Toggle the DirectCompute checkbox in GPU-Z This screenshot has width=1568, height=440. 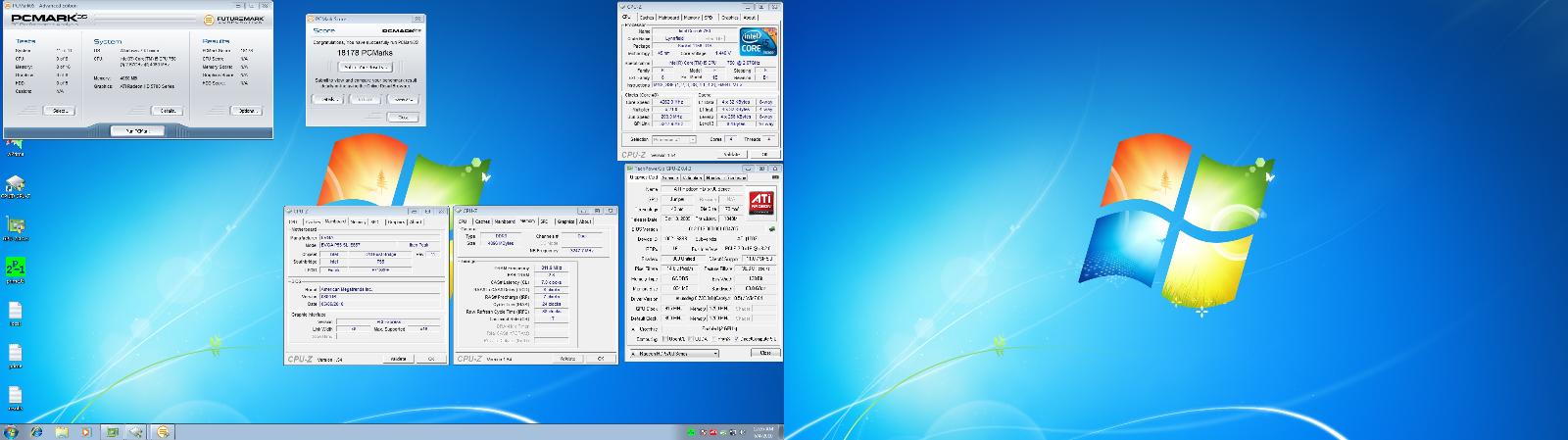pyautogui.click(x=735, y=339)
